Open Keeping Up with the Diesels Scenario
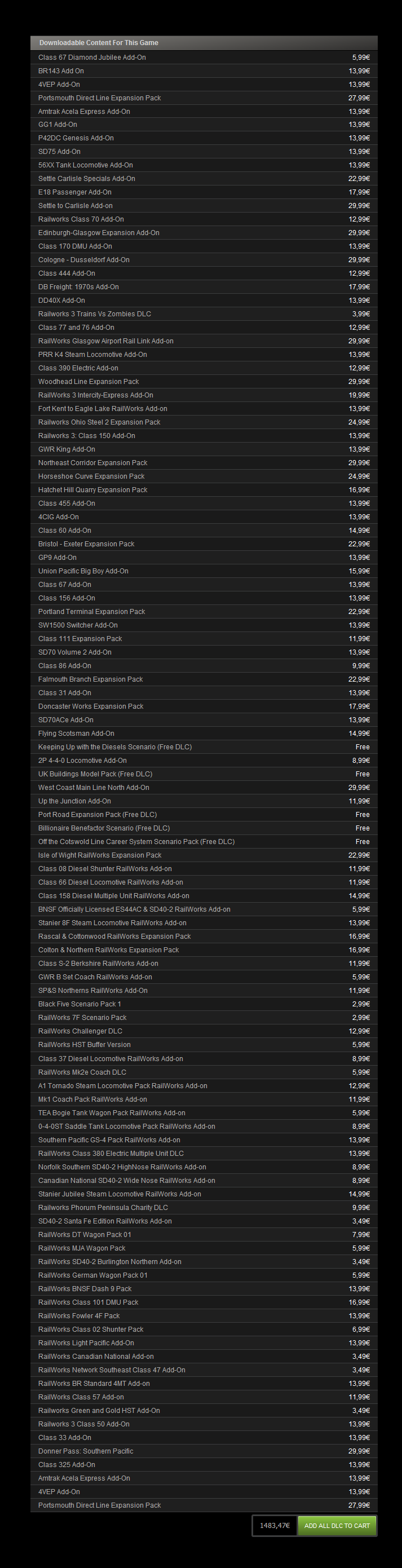 [x=204, y=747]
